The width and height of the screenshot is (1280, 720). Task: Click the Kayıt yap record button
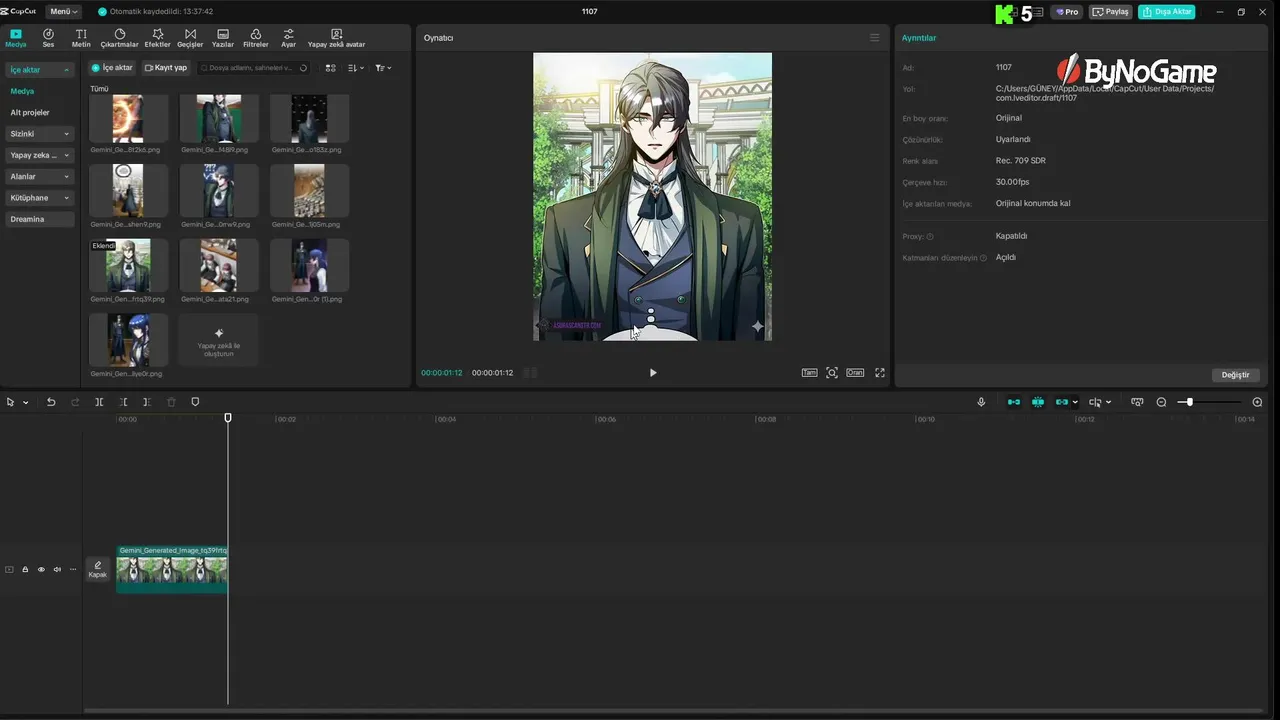click(x=166, y=68)
